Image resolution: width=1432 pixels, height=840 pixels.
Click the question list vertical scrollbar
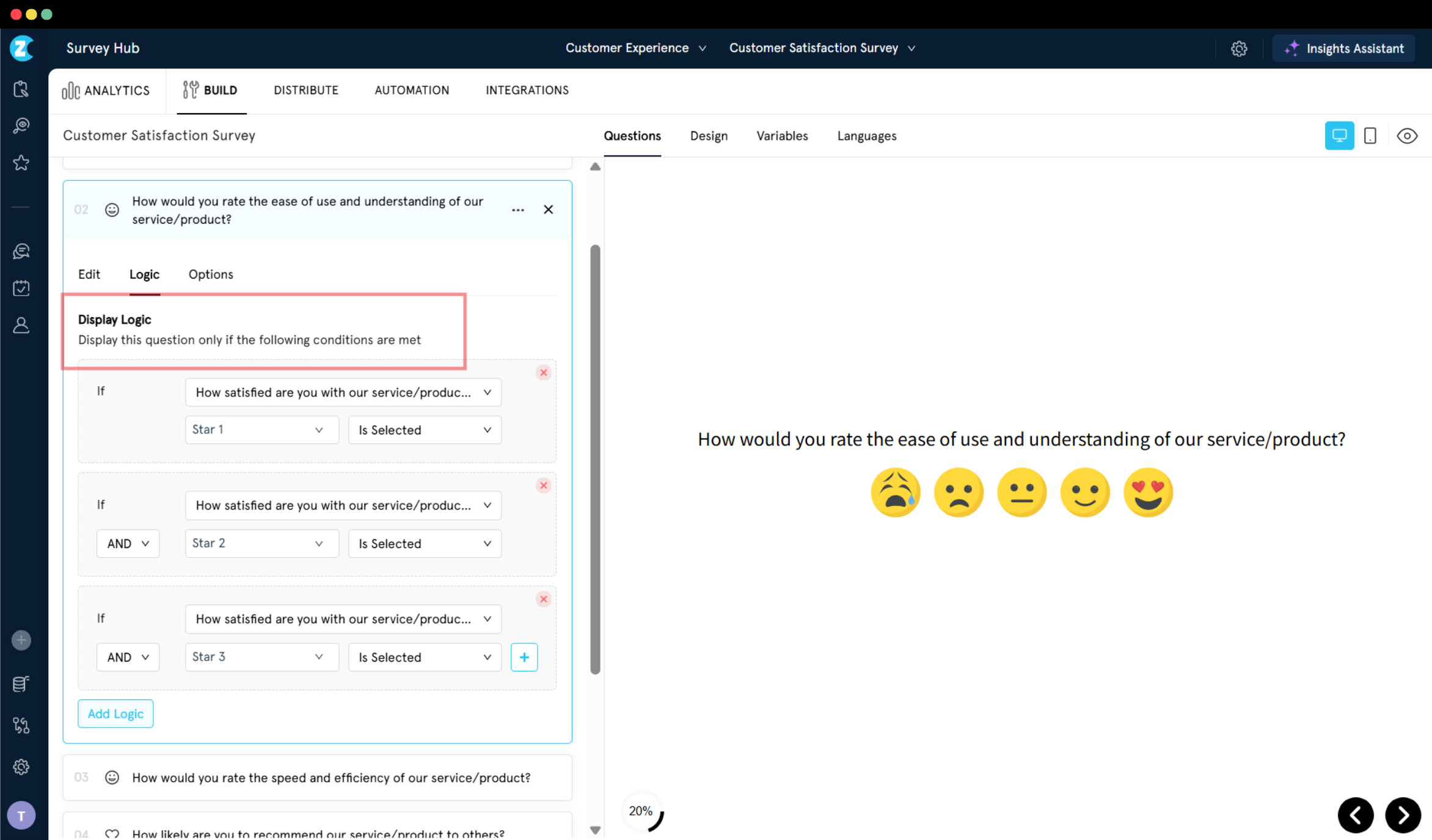[595, 458]
